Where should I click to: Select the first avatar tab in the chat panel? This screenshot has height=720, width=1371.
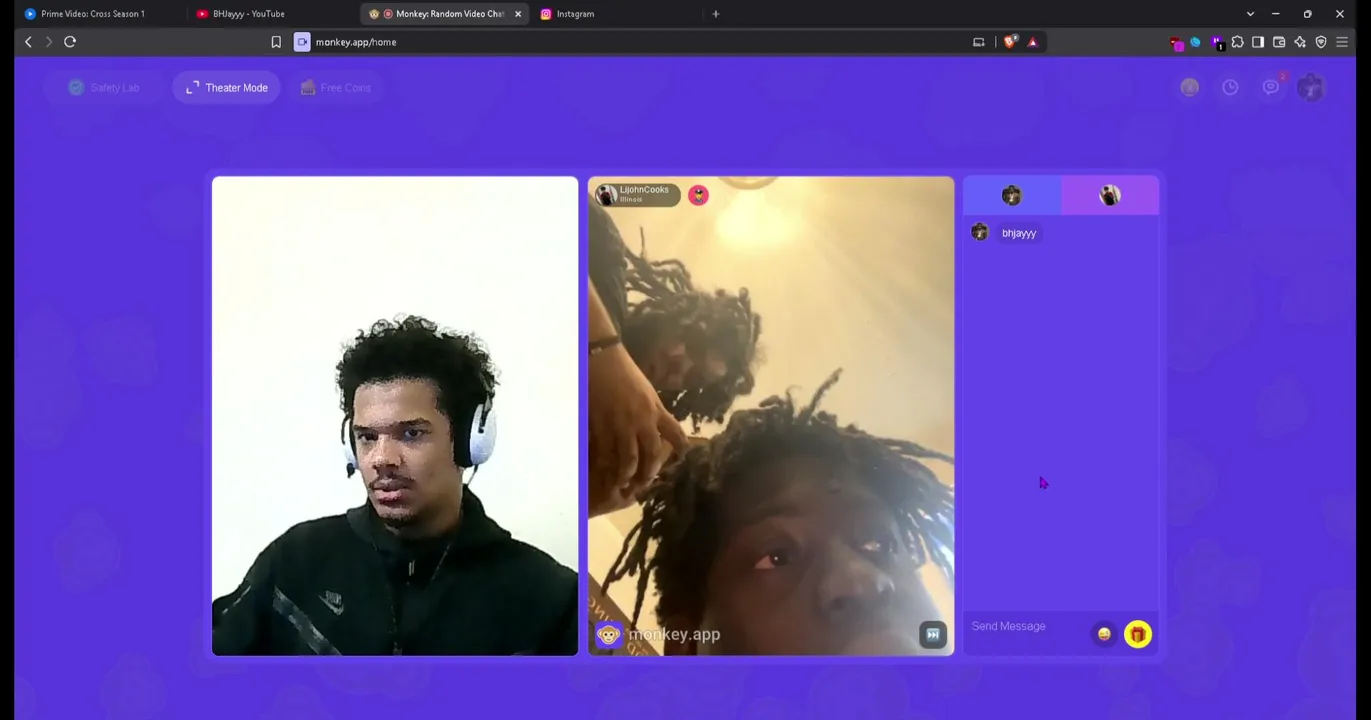(1011, 196)
